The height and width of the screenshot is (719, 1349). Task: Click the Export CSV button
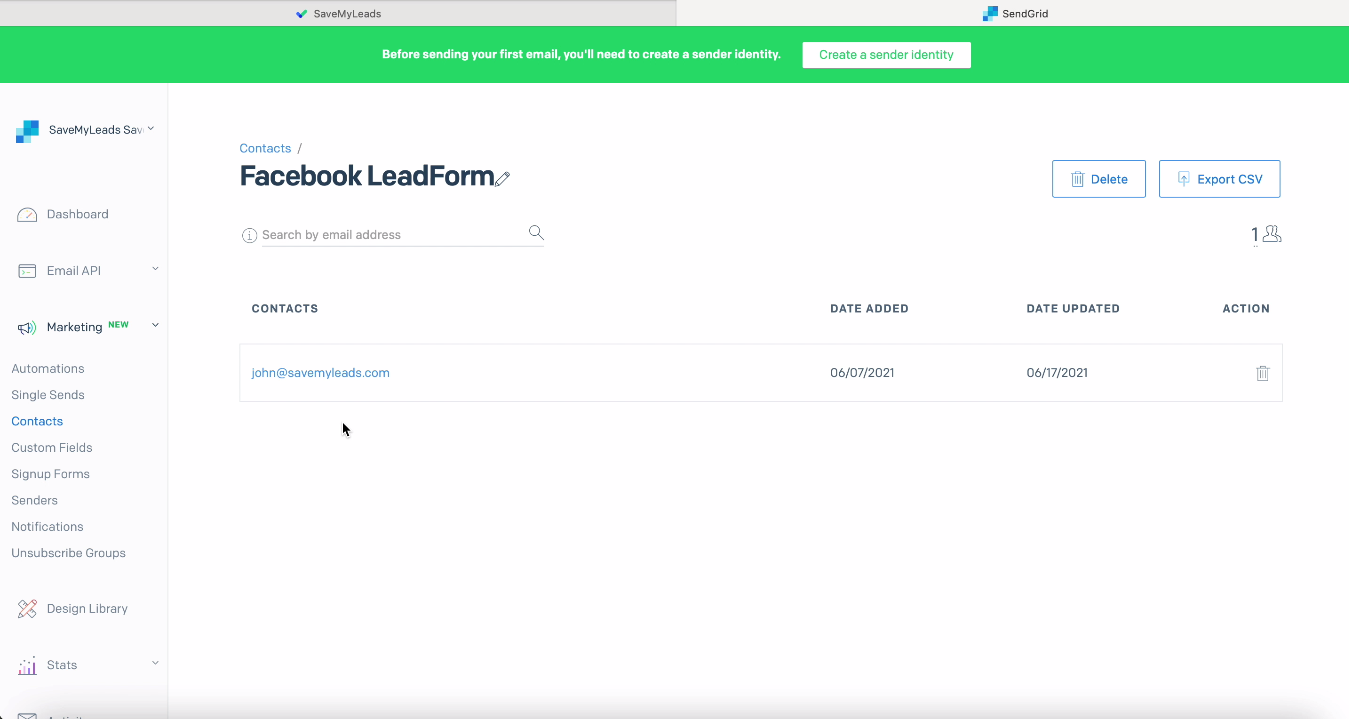1219,179
